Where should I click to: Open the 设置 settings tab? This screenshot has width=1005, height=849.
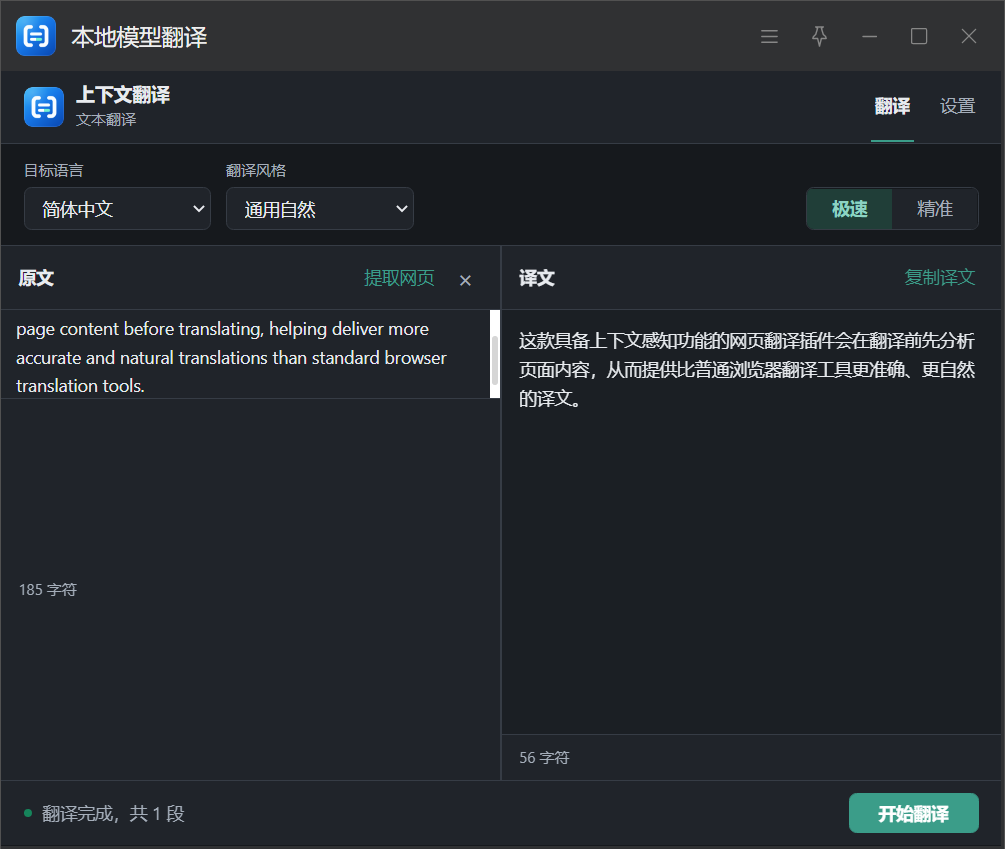tap(958, 106)
